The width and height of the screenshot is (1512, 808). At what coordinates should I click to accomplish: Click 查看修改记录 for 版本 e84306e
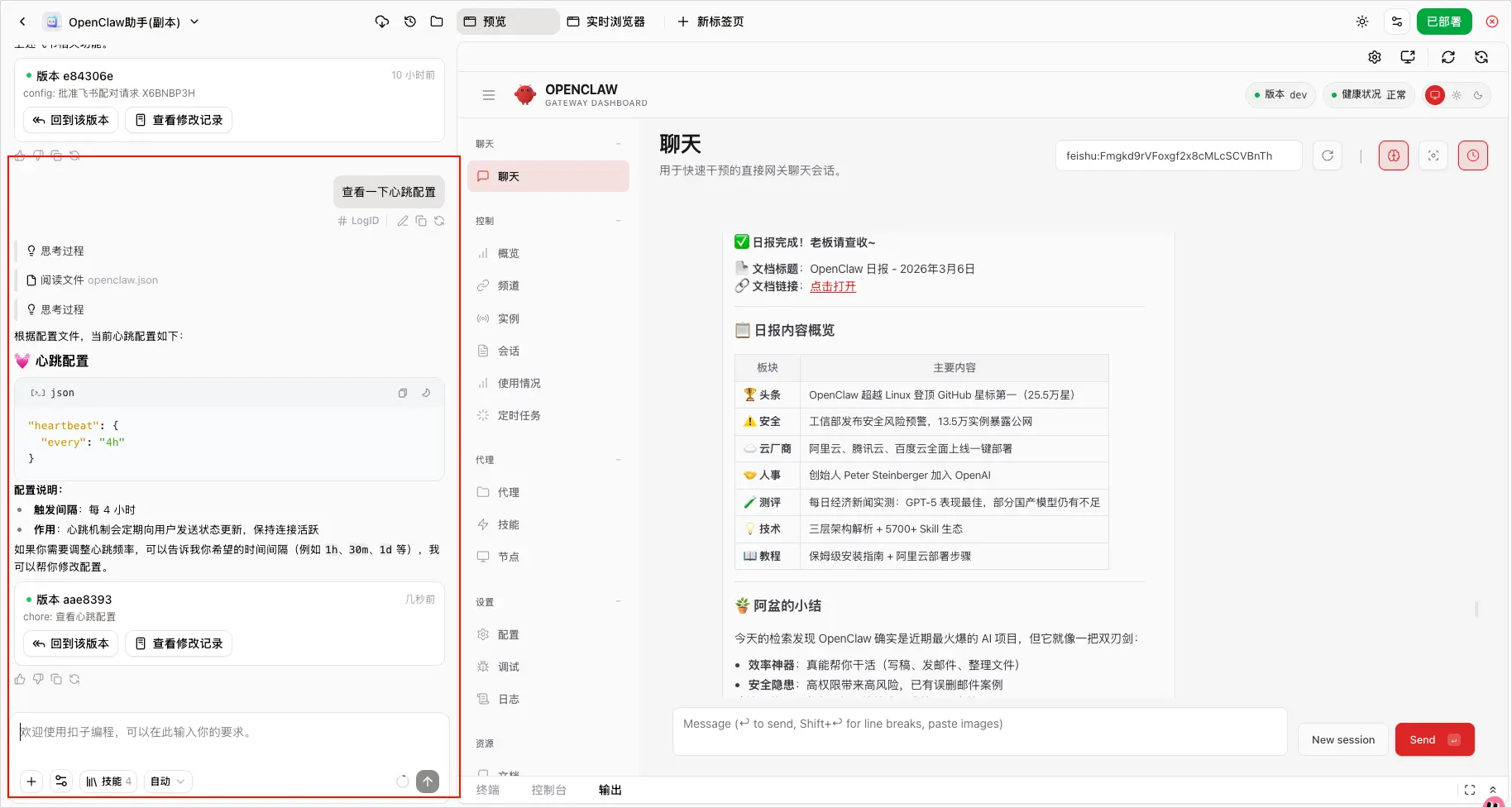pyautogui.click(x=179, y=120)
